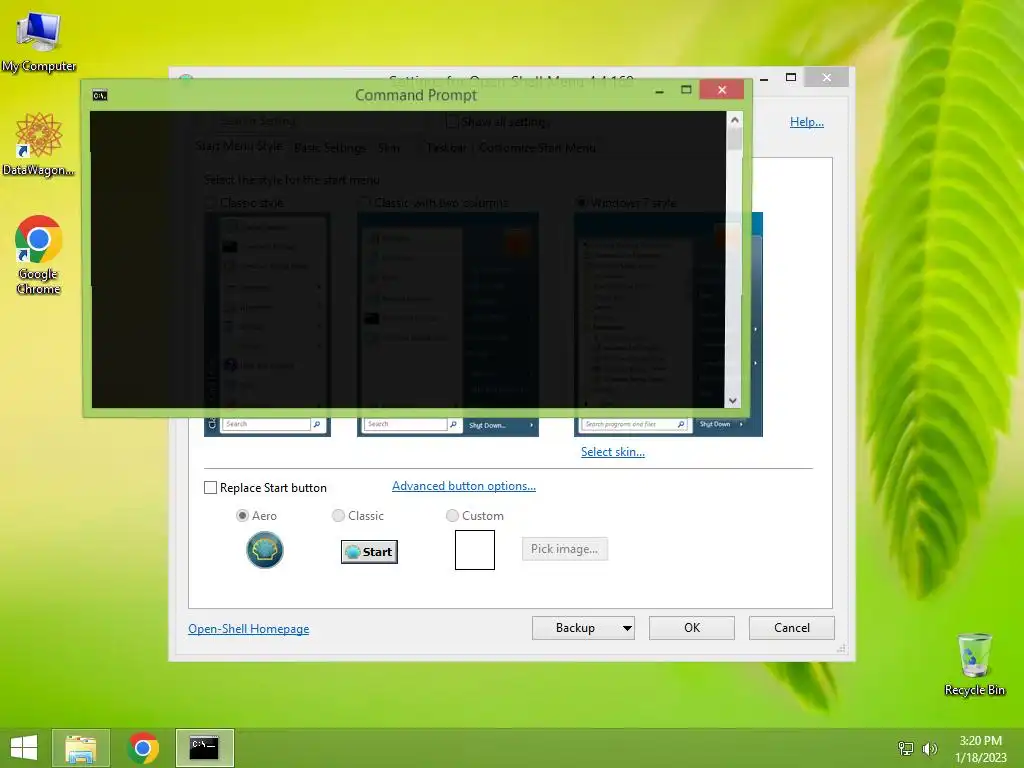Screen dimensions: 1024x768
Task: Open My Computer desktop icon
Action: click(x=39, y=41)
